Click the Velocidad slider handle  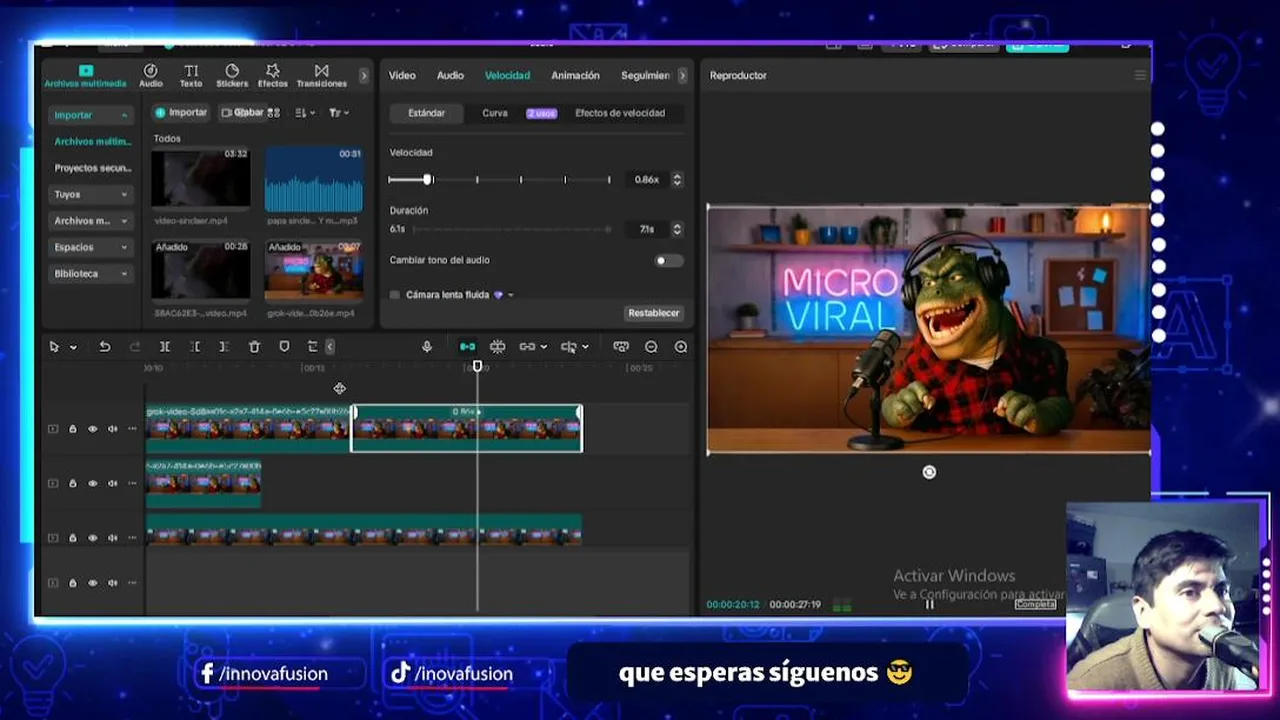point(427,180)
